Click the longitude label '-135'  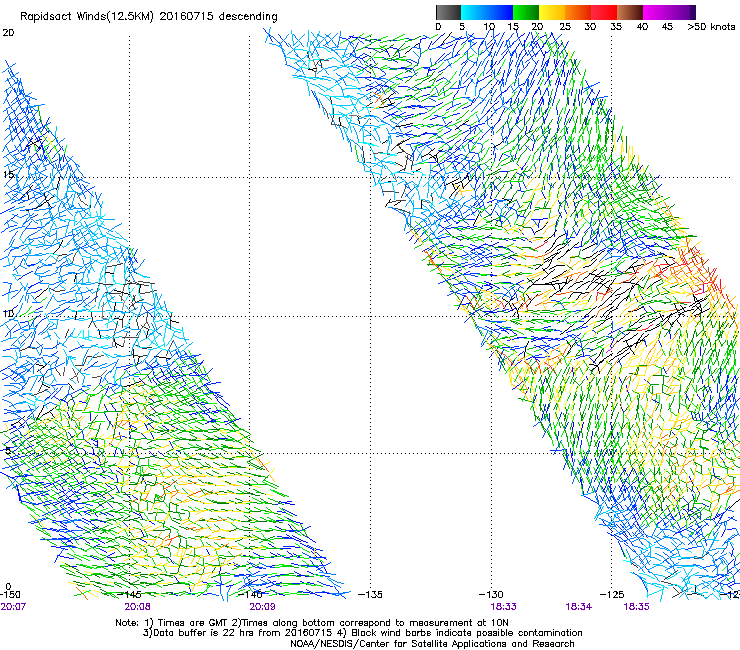click(370, 595)
